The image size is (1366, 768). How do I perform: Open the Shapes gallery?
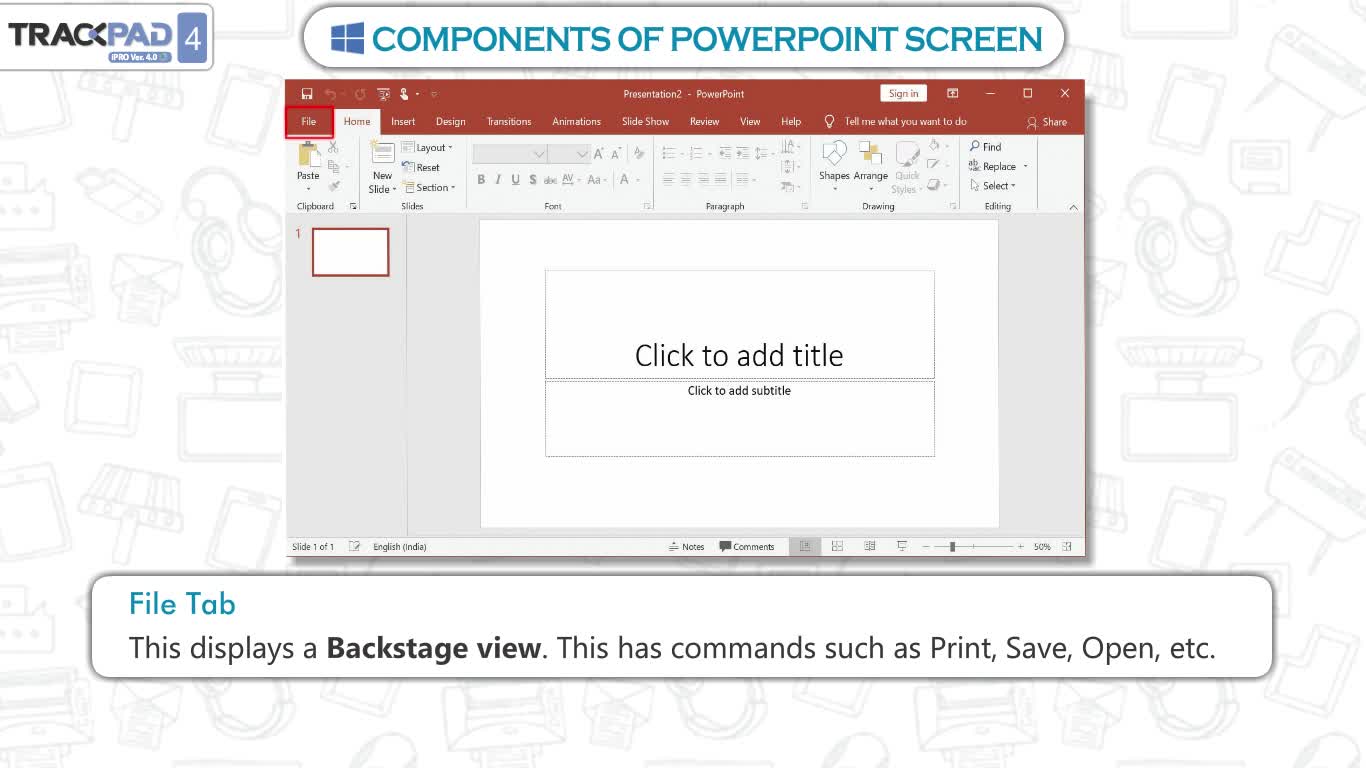(x=834, y=166)
